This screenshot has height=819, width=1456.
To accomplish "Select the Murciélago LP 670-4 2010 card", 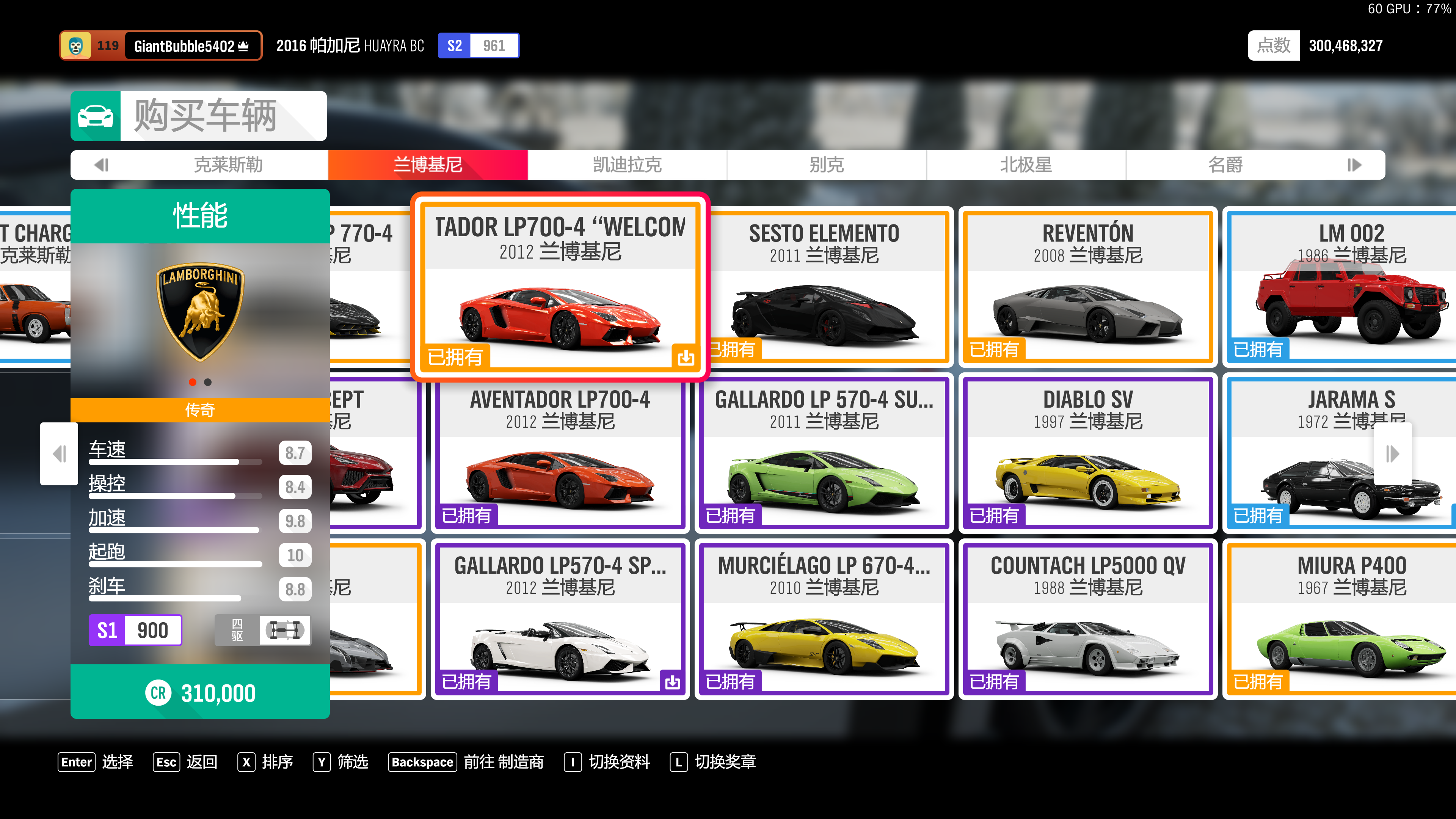I will (824, 619).
